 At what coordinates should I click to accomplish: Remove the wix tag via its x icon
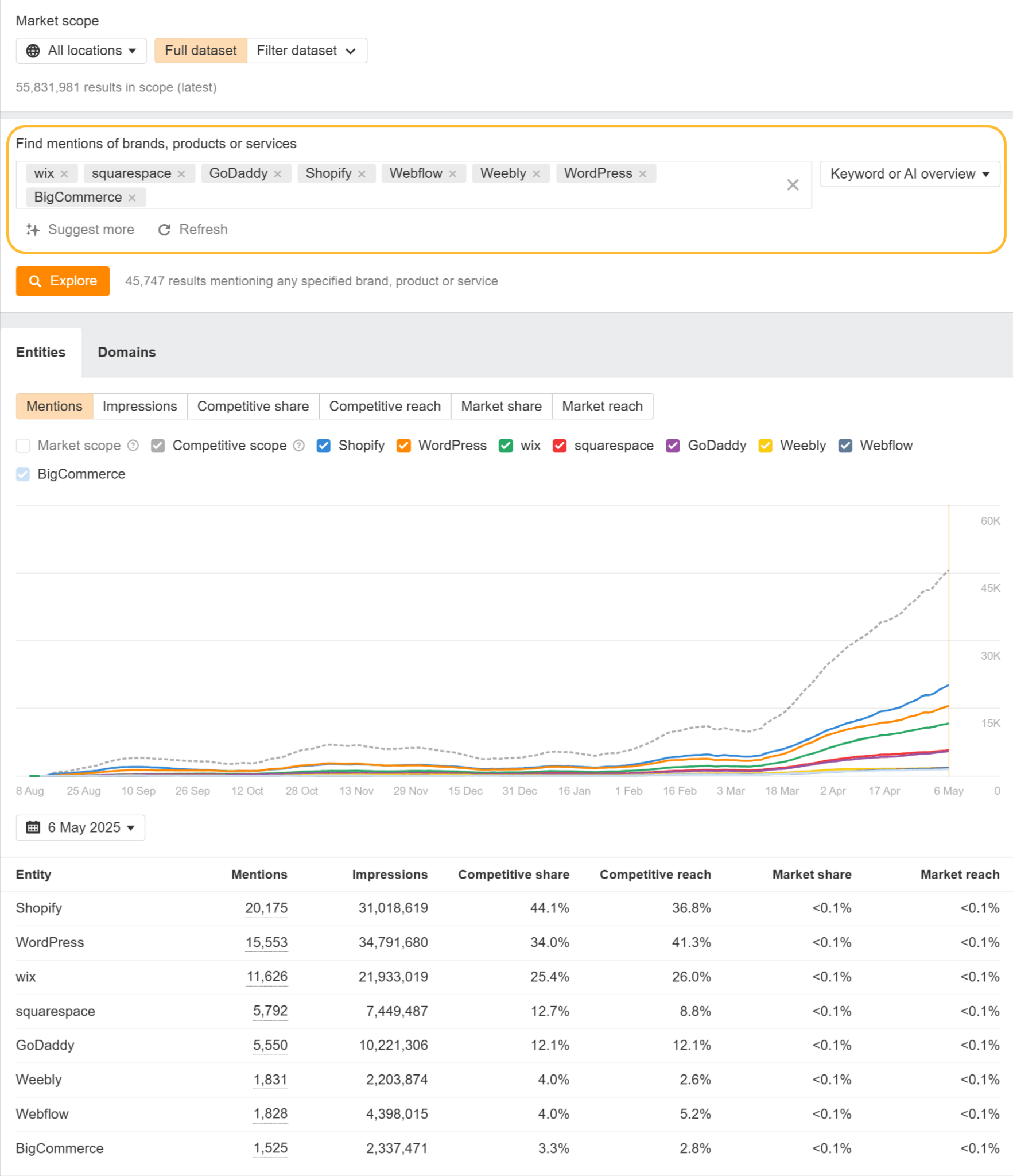[x=65, y=173]
